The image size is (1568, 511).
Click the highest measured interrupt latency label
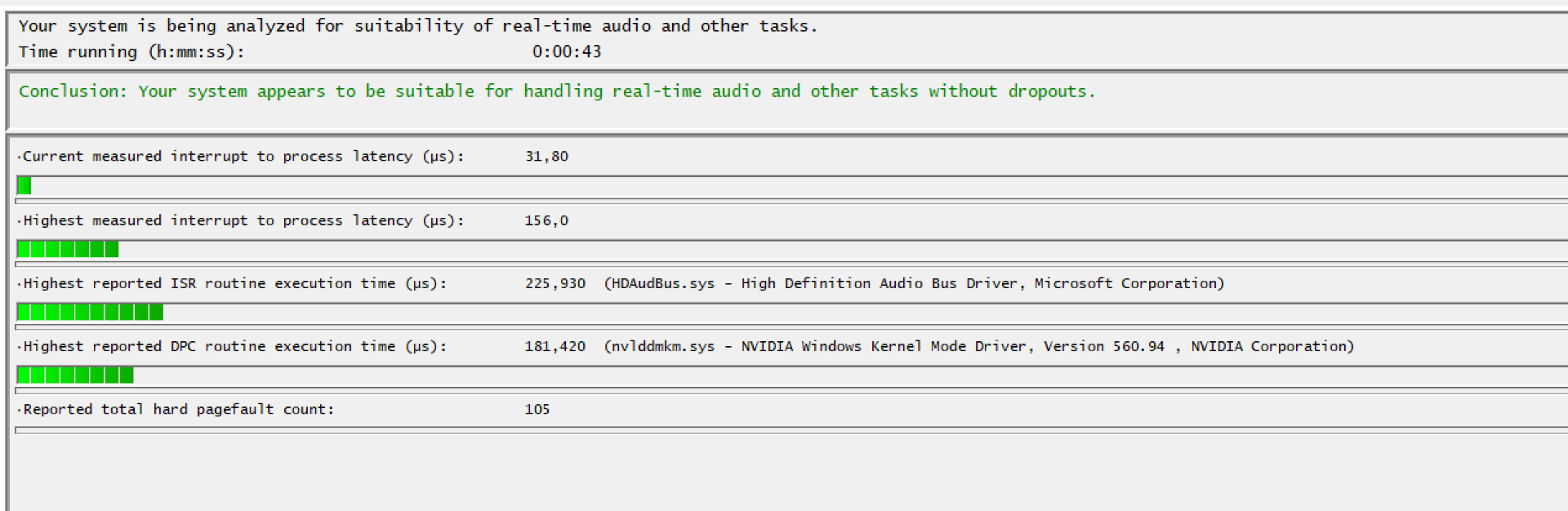tap(243, 220)
